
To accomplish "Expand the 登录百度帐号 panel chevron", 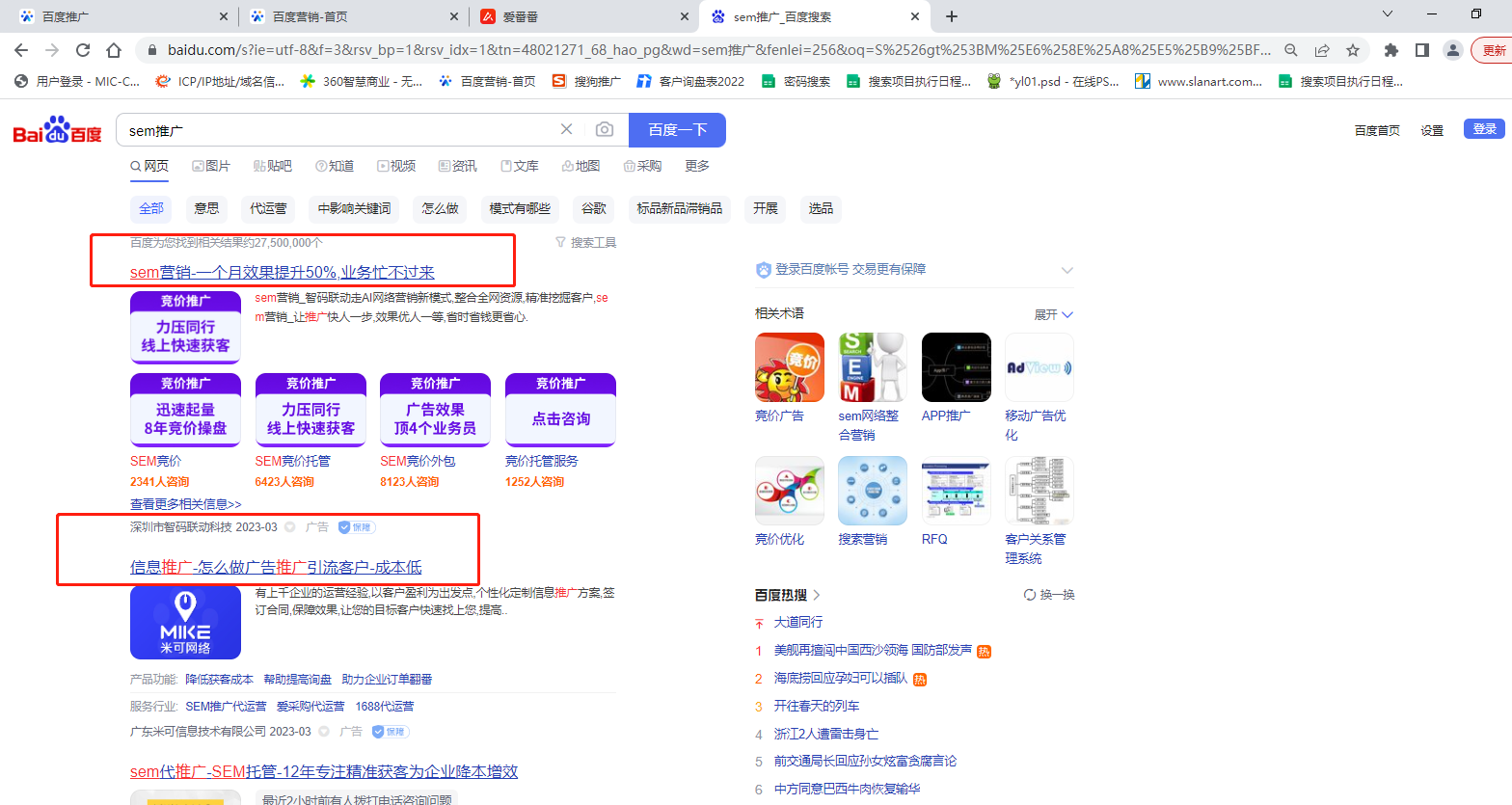I will click(x=1066, y=270).
